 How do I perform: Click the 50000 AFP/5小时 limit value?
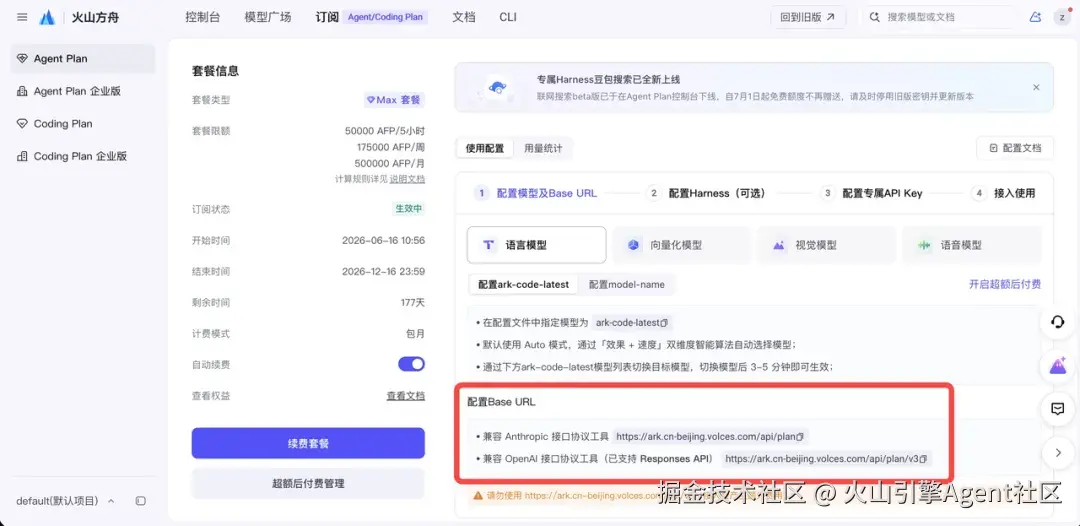385,131
